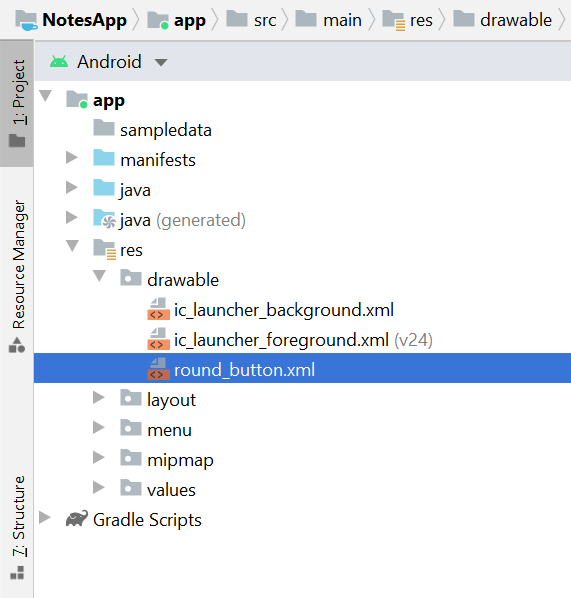Click the Gradle elephant icon
571x598 pixels.
click(77, 519)
